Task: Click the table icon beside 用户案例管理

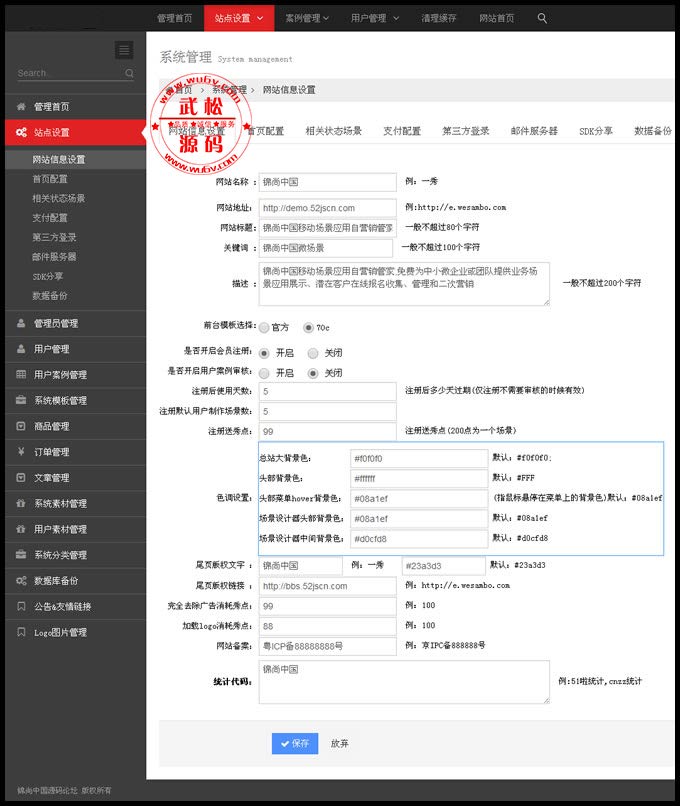Action: [x=21, y=374]
